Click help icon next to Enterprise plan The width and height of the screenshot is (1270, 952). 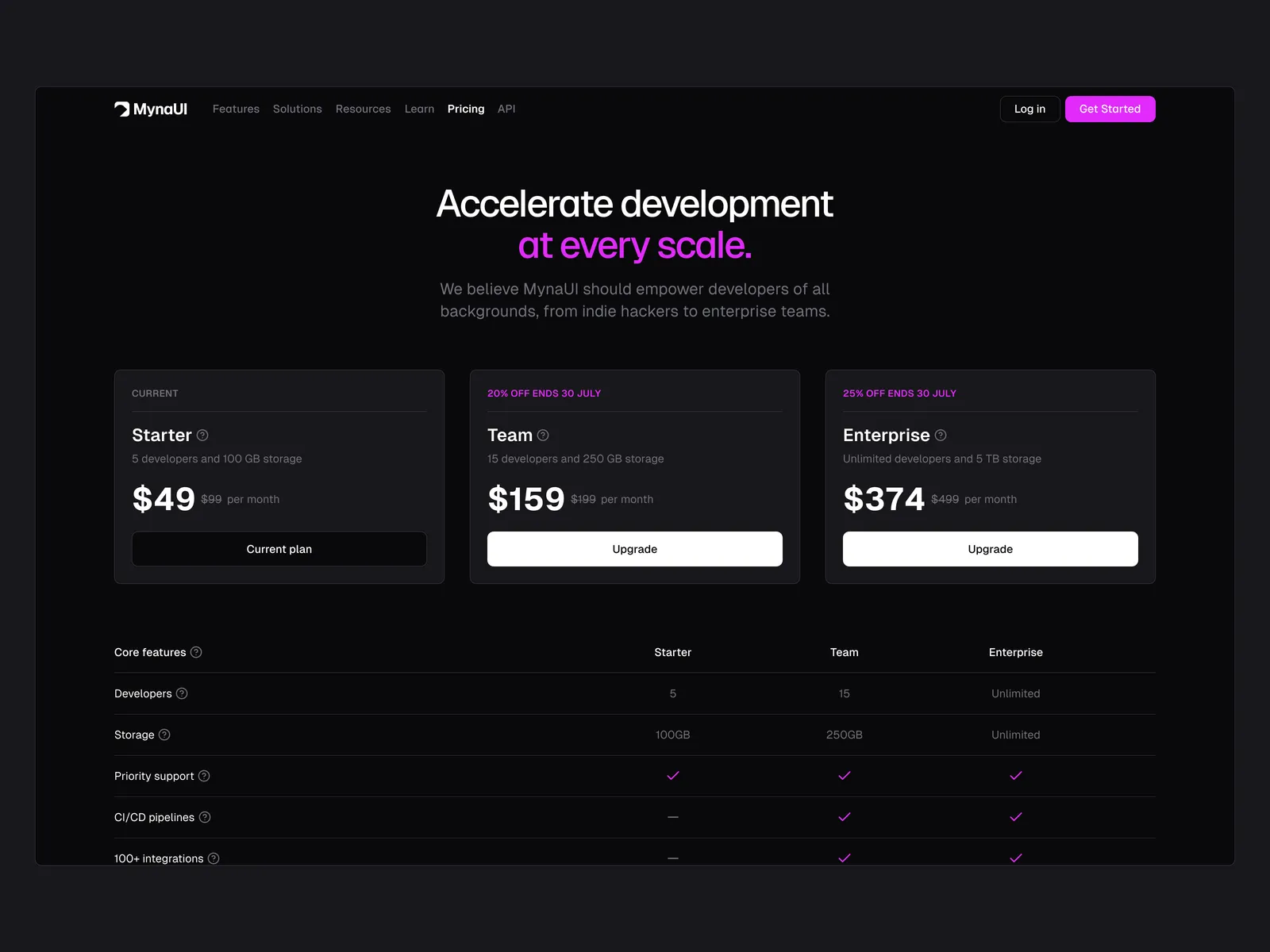[941, 436]
